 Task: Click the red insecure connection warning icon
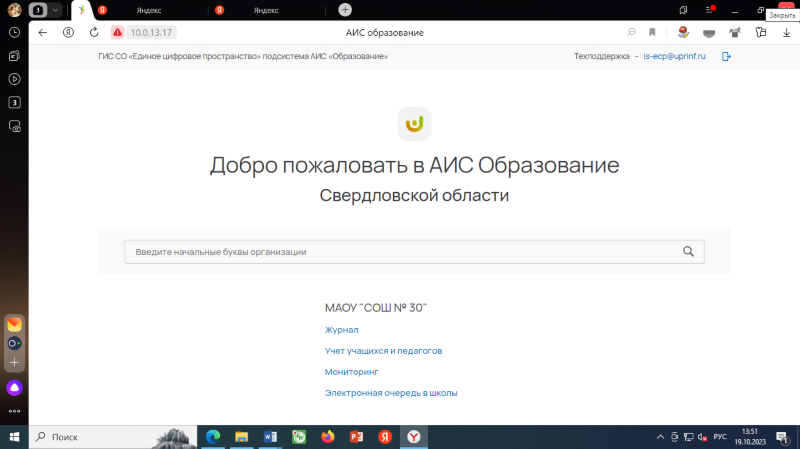(x=118, y=33)
